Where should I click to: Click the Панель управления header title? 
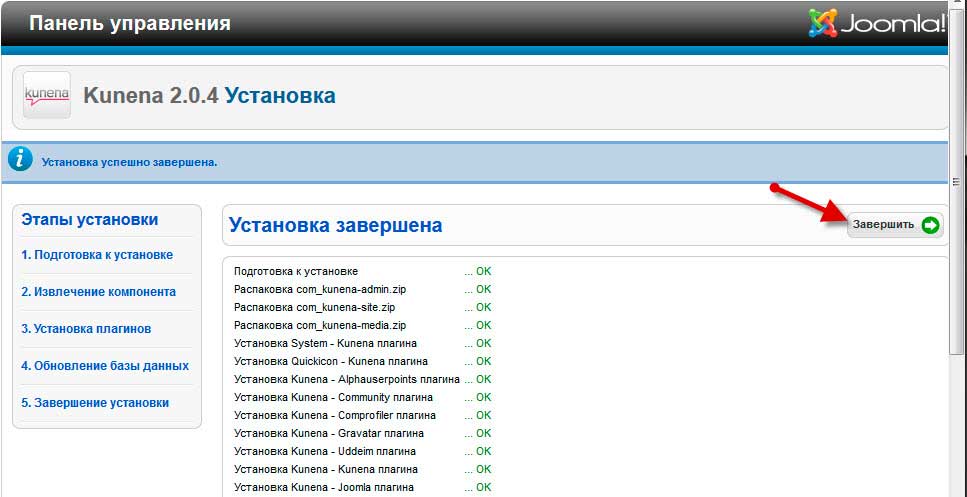(x=130, y=23)
